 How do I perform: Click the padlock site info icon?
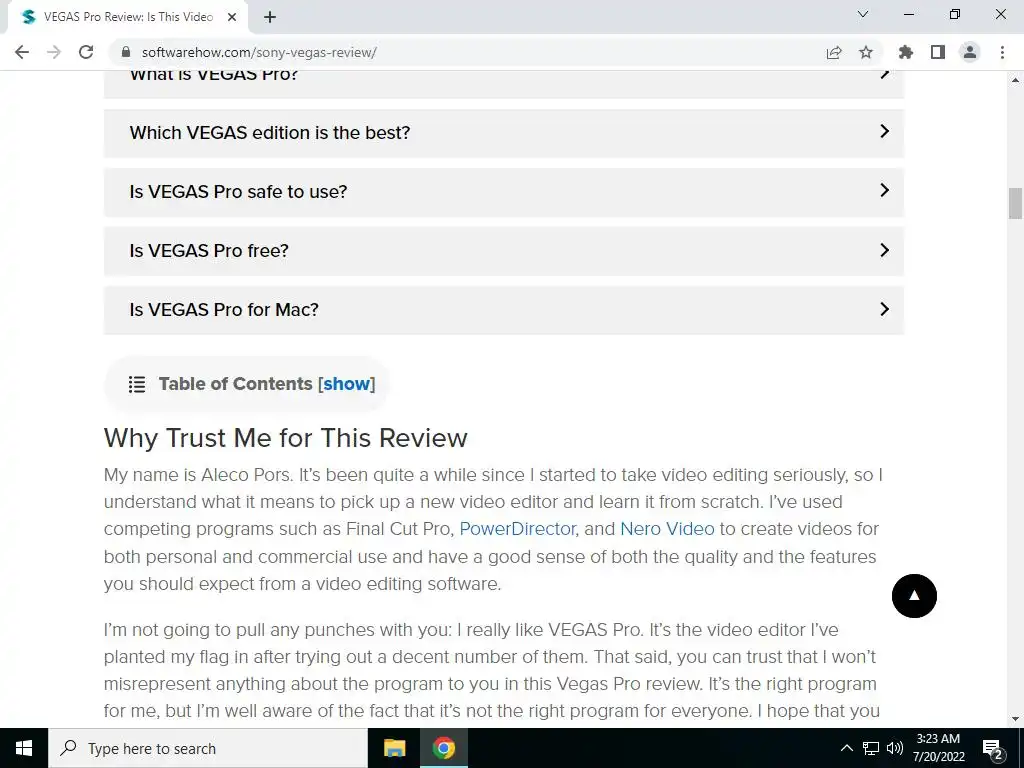click(x=127, y=52)
